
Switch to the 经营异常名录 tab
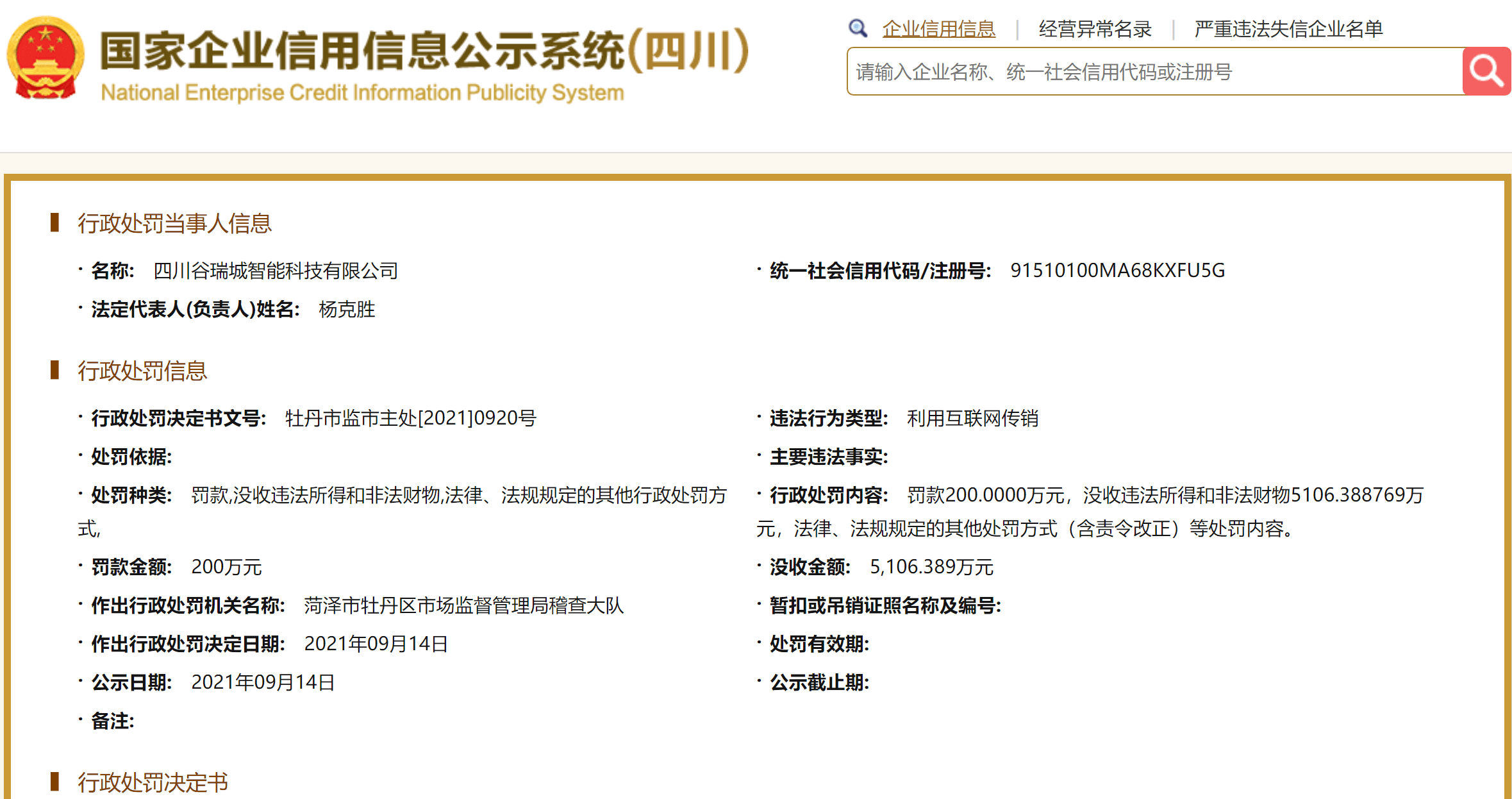pyautogui.click(x=1095, y=28)
